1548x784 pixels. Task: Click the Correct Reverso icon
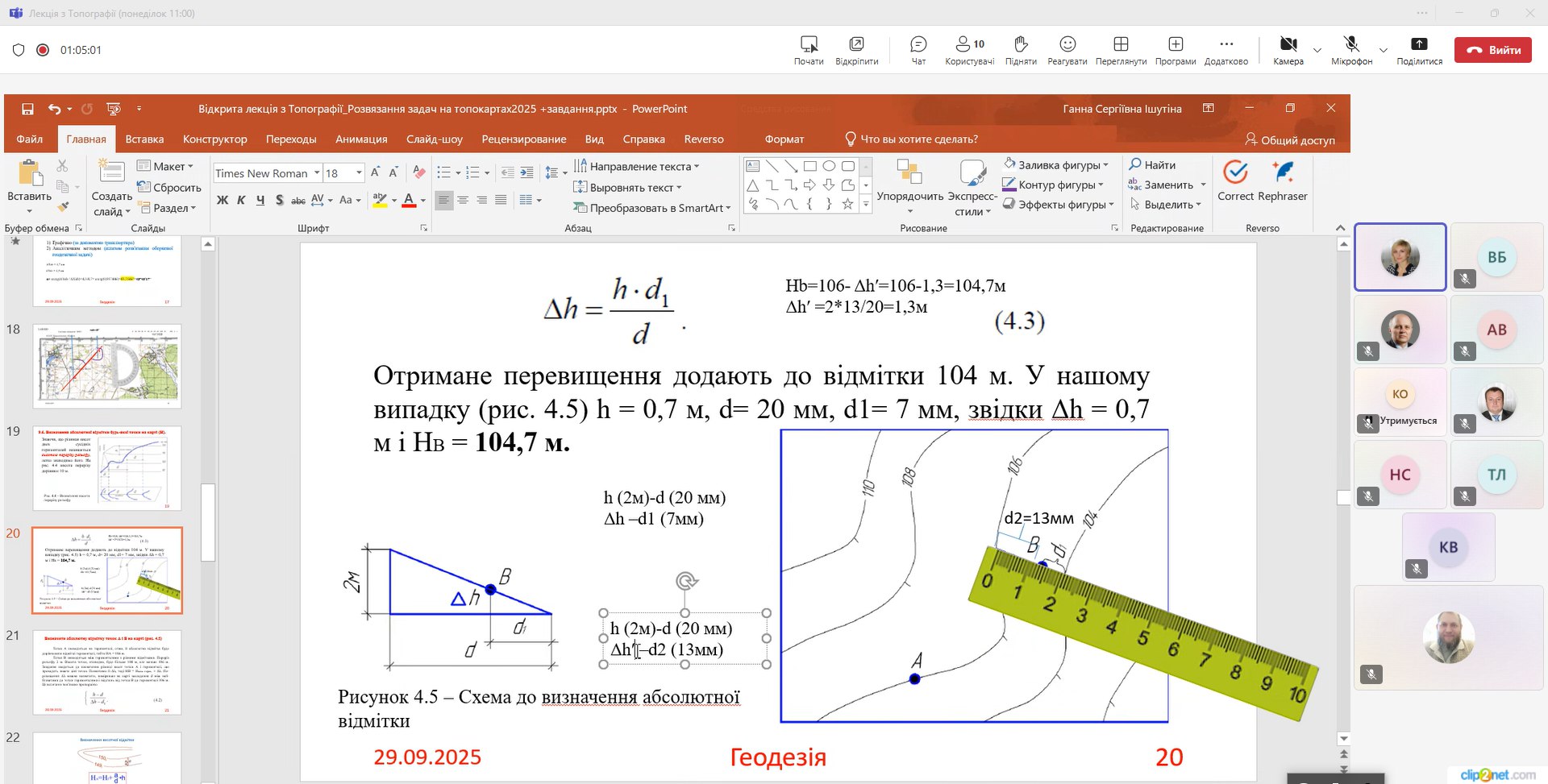1235,181
